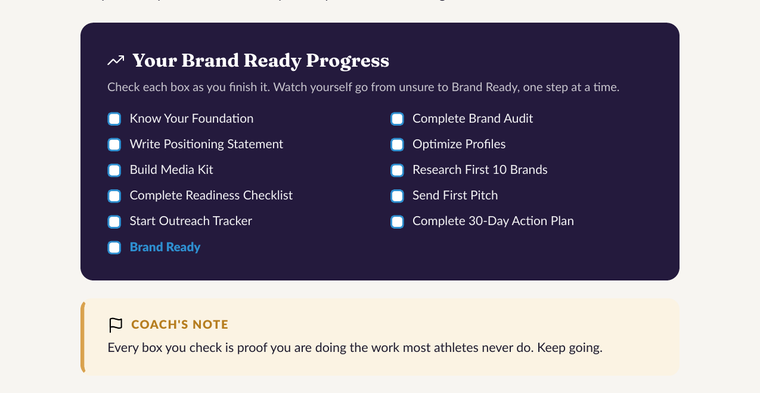Tick the Complete Brand Audit checkbox

(x=397, y=119)
